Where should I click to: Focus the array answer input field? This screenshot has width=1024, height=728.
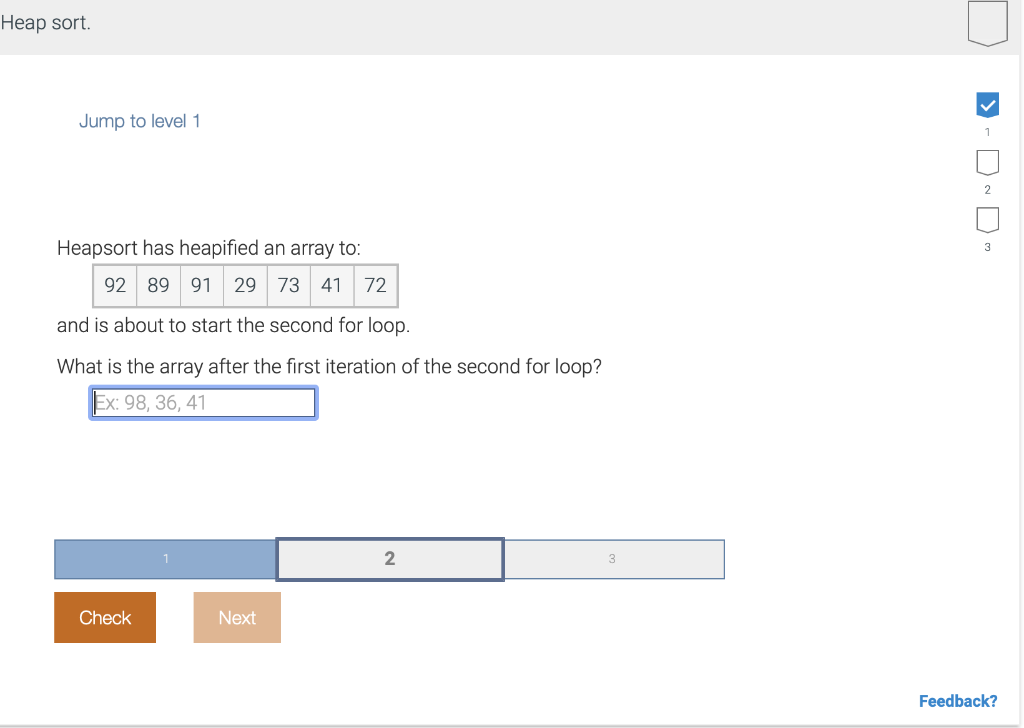tap(203, 403)
